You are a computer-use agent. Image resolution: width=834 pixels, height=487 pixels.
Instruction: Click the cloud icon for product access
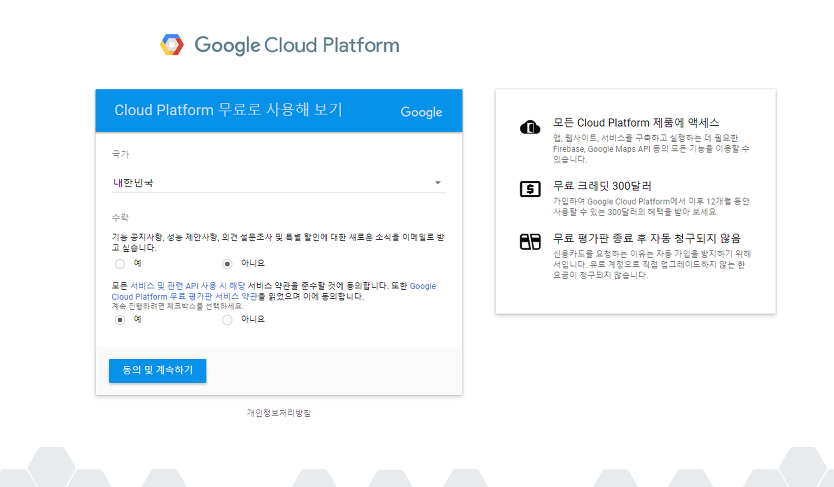click(529, 127)
